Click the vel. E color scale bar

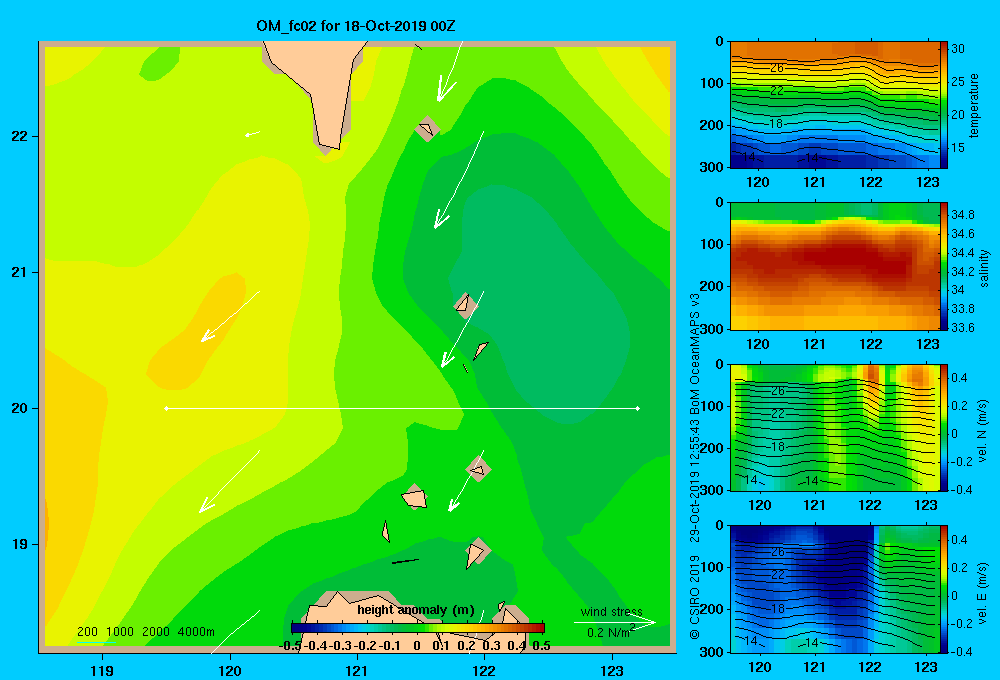(x=943, y=589)
